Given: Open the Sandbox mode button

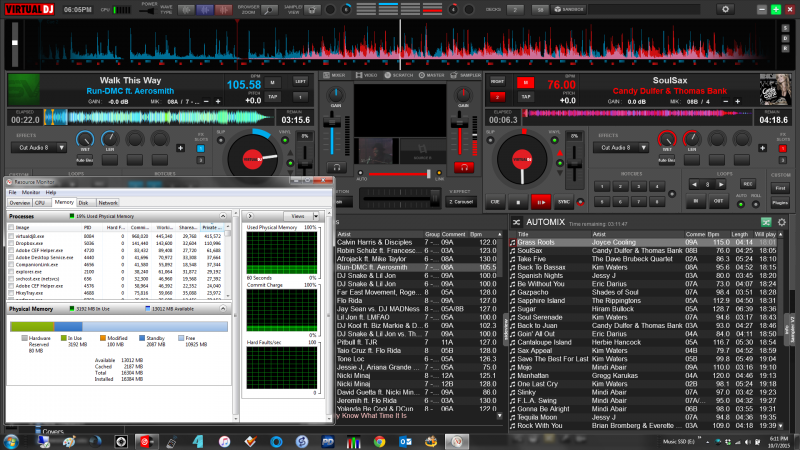Looking at the screenshot, I should [x=569, y=9].
